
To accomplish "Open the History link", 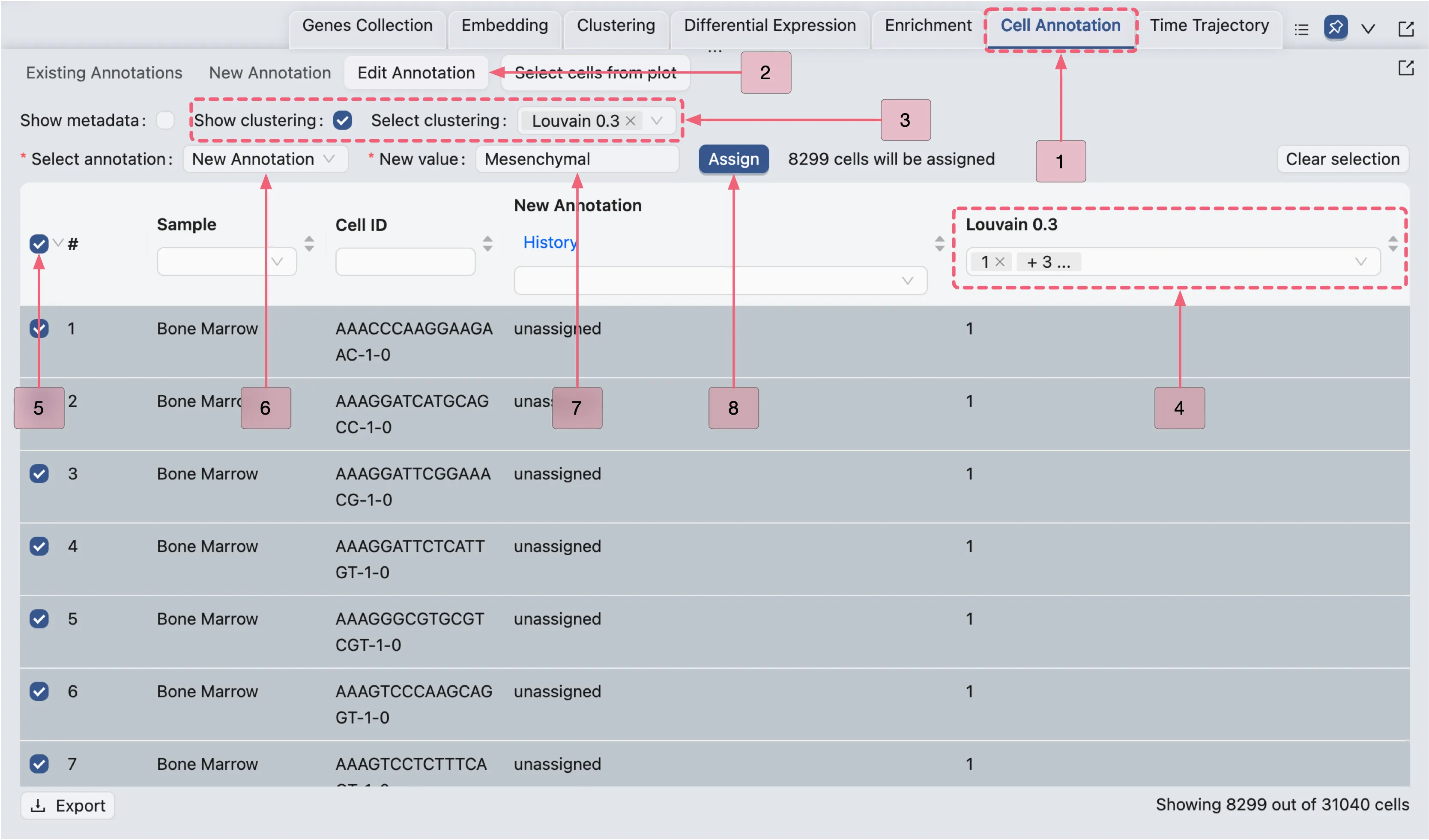I will [x=550, y=242].
